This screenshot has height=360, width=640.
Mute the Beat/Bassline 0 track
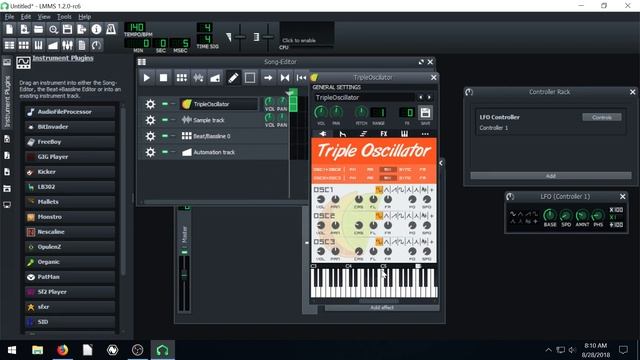tap(165, 136)
